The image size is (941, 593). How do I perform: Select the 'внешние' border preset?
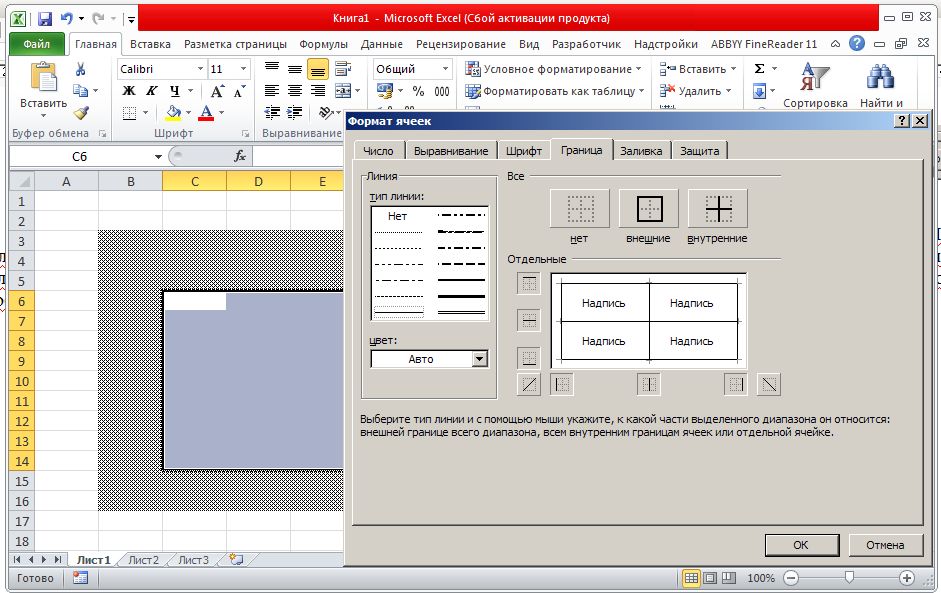(x=649, y=208)
